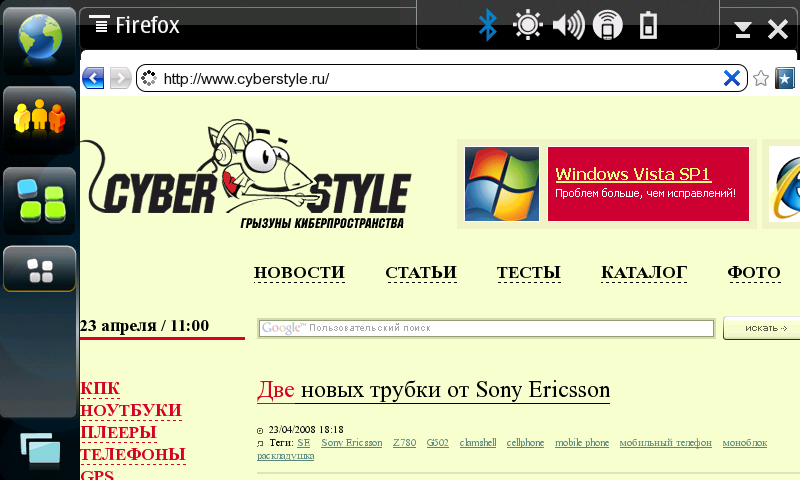Screen dimensions: 800x480
Task: Click the article date 23/04/2008 18:18
Action: coord(306,430)
